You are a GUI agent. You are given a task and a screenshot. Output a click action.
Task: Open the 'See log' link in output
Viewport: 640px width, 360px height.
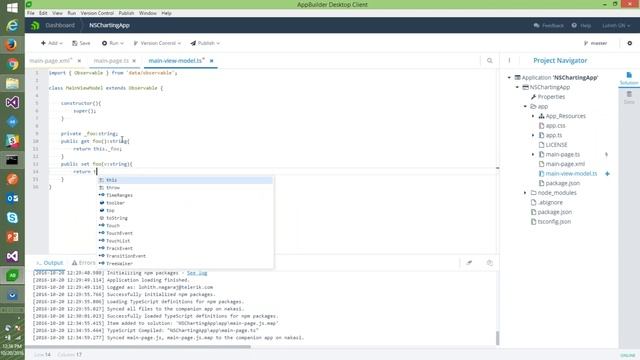point(197,273)
